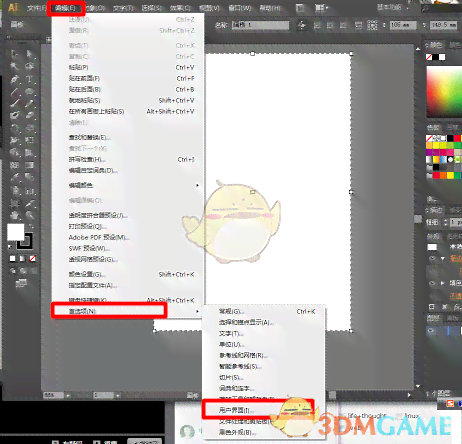Image resolution: width=462 pixels, height=444 pixels.
Task: Open the artboard navigation dropdown in status bar
Action: coord(118,396)
